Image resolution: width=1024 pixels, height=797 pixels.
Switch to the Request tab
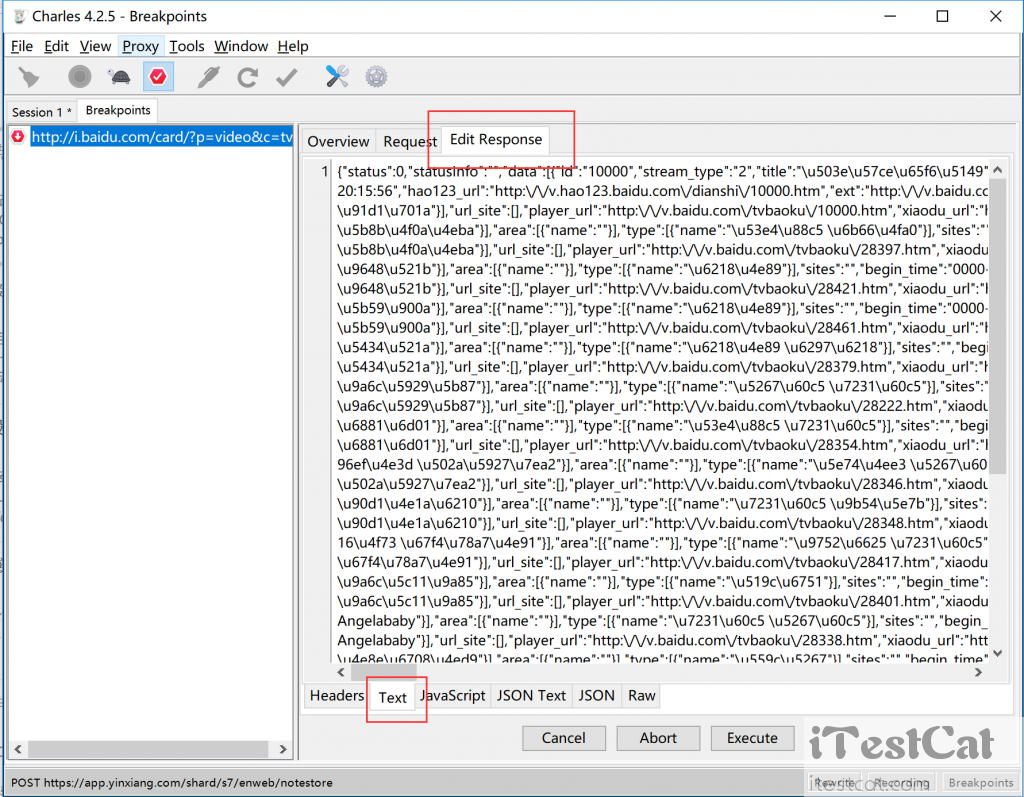(x=409, y=141)
